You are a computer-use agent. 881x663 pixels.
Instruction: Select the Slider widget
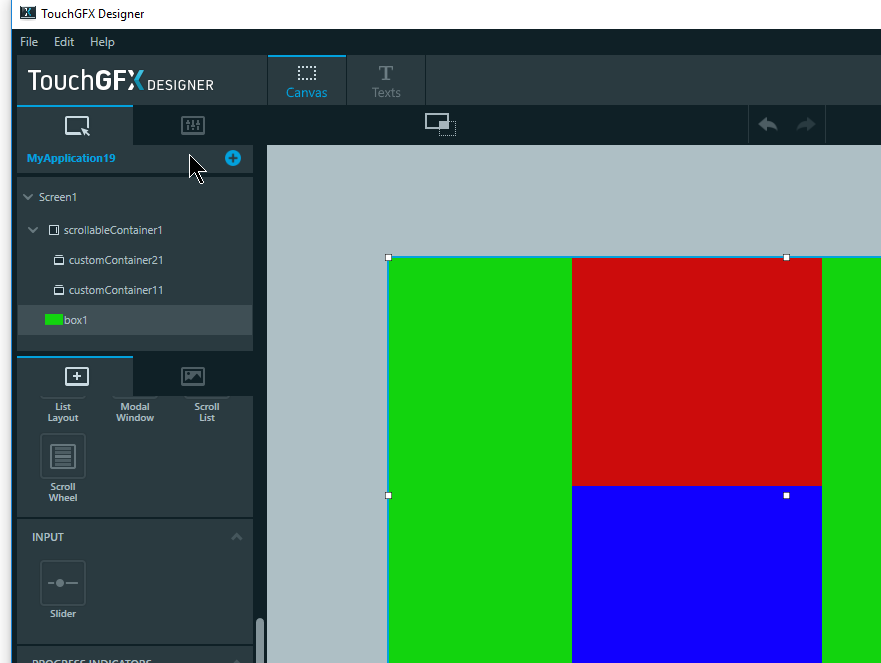pos(63,589)
